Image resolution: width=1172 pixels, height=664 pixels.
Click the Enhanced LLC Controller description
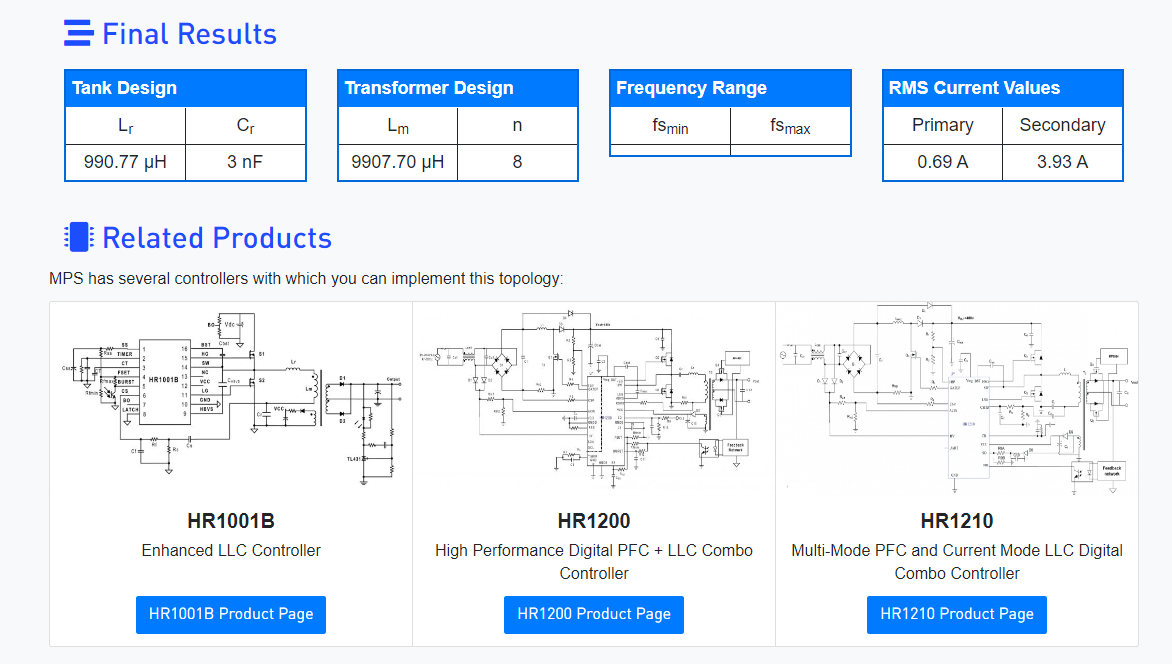[x=231, y=550]
